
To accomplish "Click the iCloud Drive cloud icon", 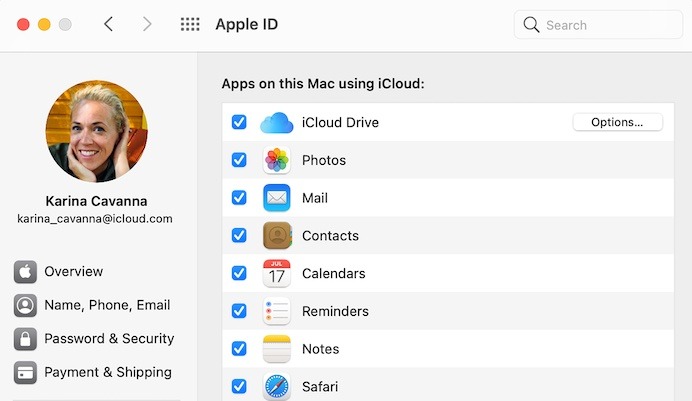I will [x=277, y=123].
